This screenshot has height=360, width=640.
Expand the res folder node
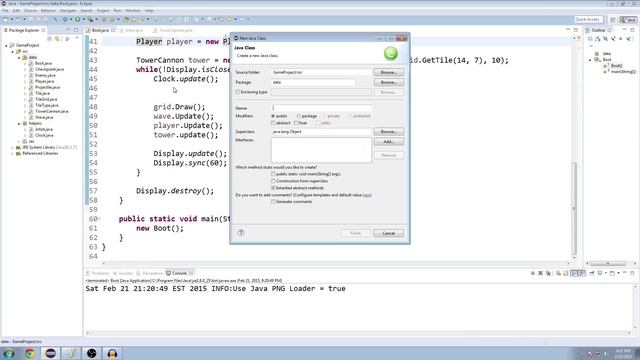click(19, 141)
